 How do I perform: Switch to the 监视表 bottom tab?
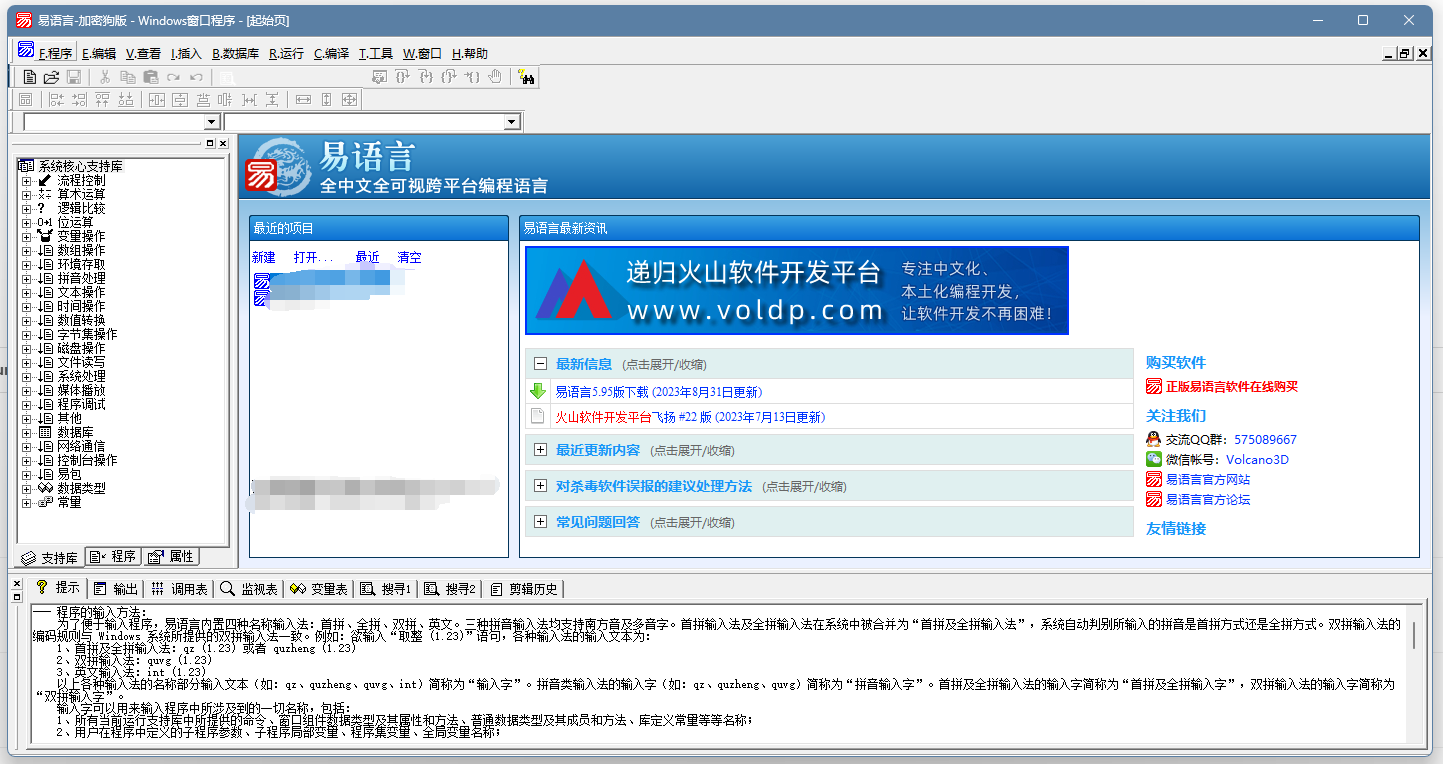250,588
